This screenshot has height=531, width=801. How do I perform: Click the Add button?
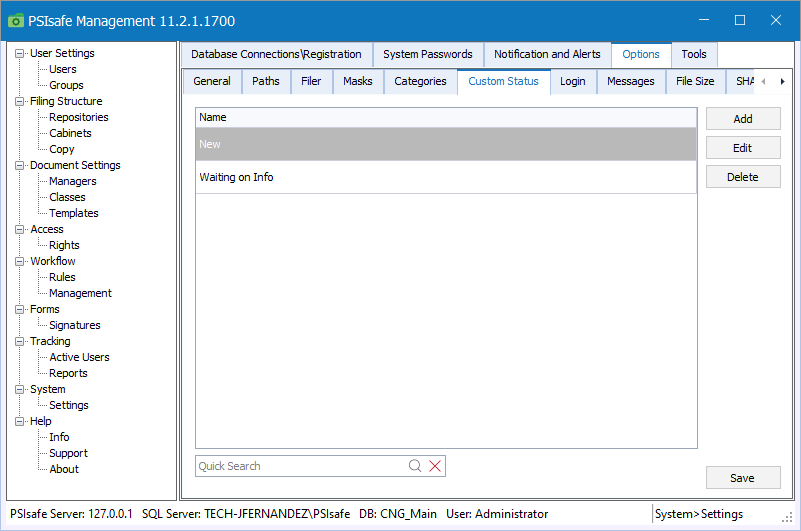tap(743, 119)
